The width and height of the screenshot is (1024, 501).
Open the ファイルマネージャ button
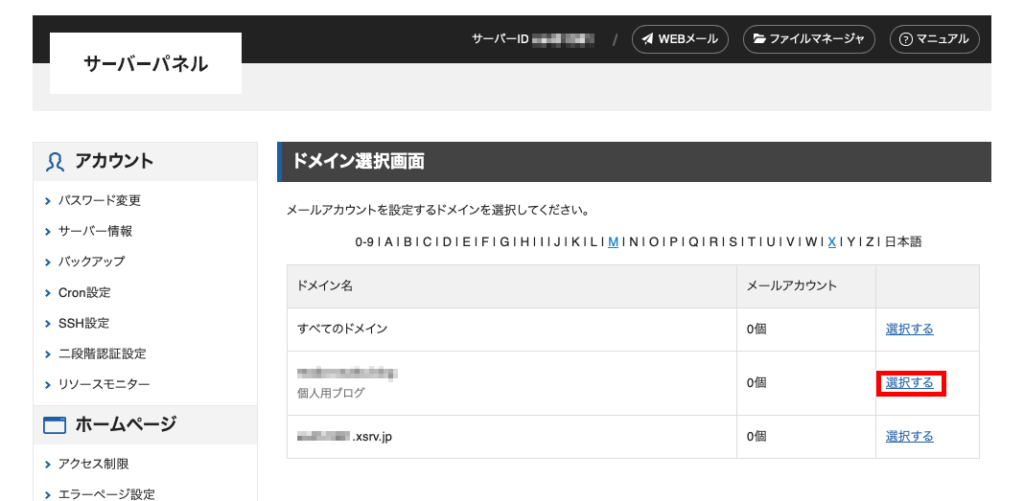click(808, 39)
